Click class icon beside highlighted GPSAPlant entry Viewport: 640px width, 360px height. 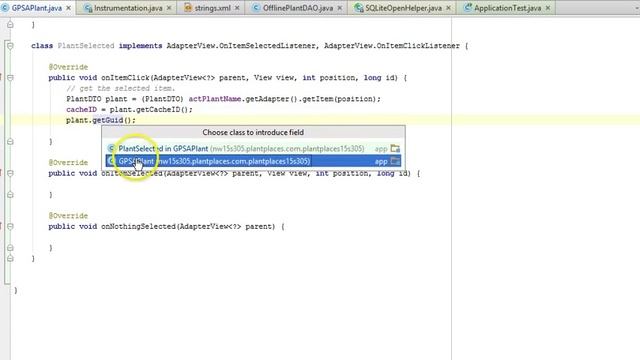click(111, 161)
